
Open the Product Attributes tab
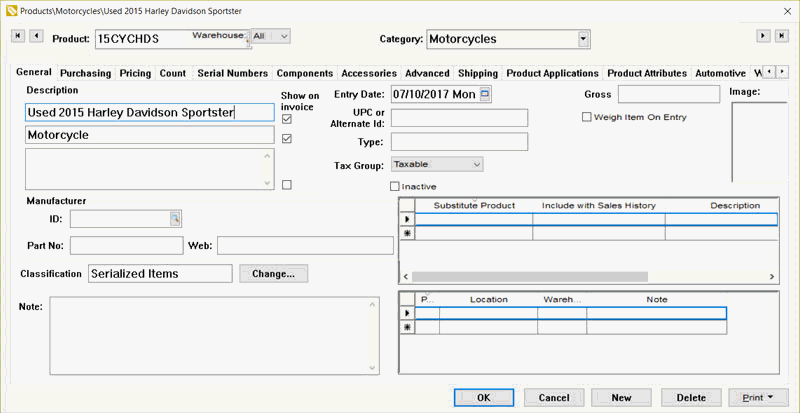647,74
